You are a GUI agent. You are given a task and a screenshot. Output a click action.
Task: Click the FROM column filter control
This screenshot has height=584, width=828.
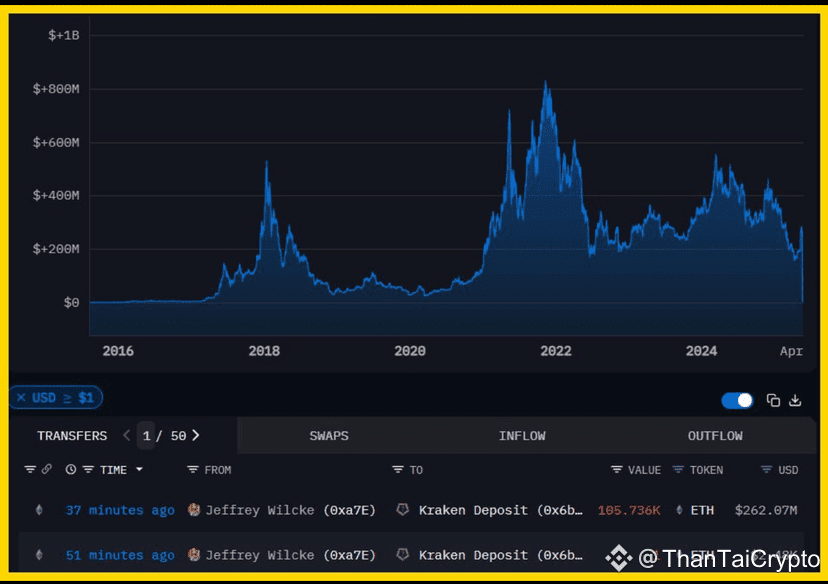point(192,470)
